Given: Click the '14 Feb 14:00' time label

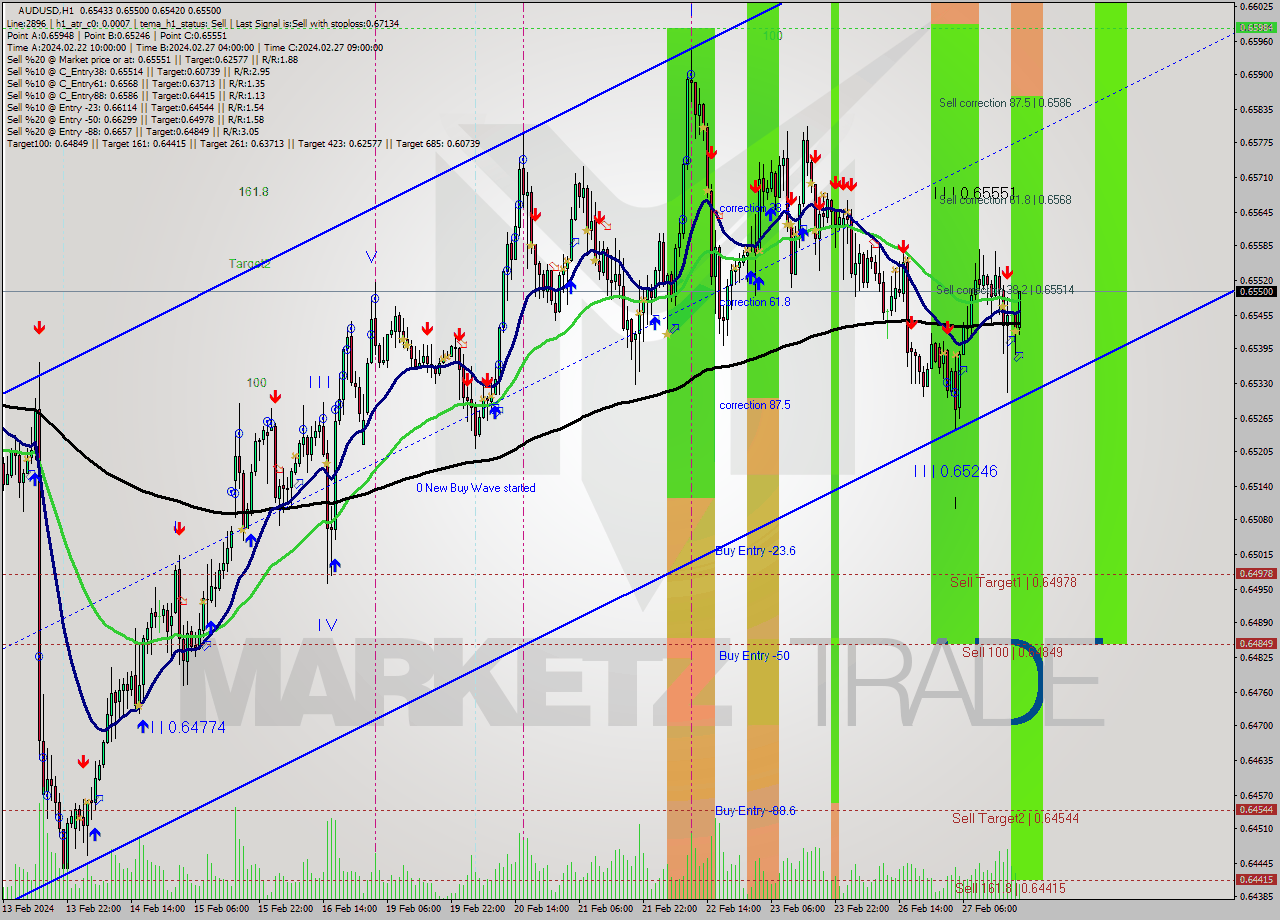Looking at the screenshot, I should click(157, 909).
